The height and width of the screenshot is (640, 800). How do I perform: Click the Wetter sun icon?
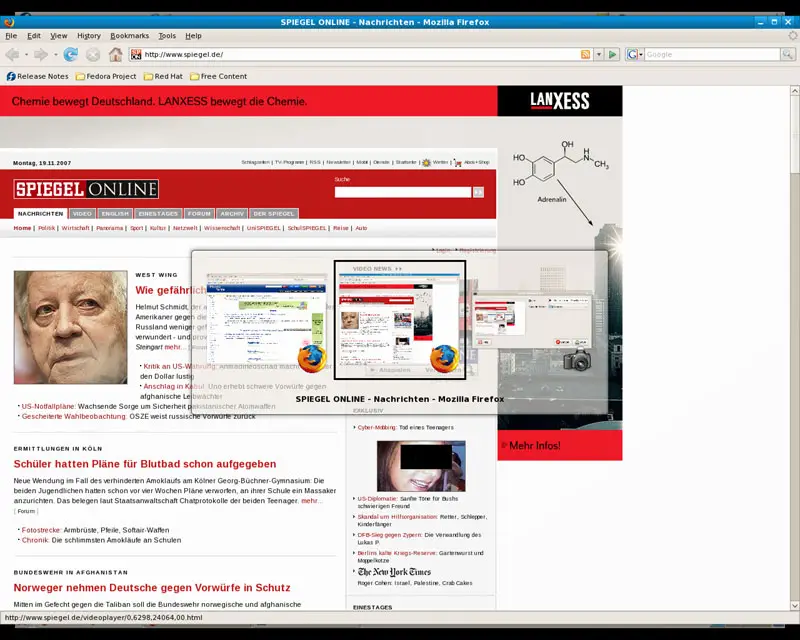point(427,162)
